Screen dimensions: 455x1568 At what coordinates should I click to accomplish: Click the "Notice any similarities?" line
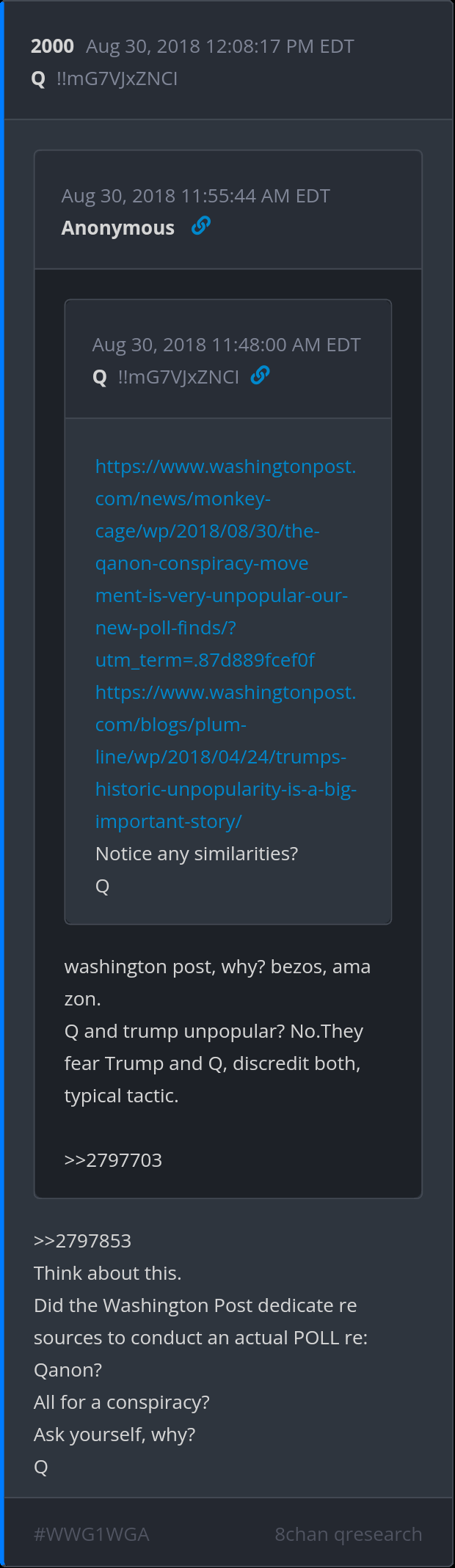197,854
